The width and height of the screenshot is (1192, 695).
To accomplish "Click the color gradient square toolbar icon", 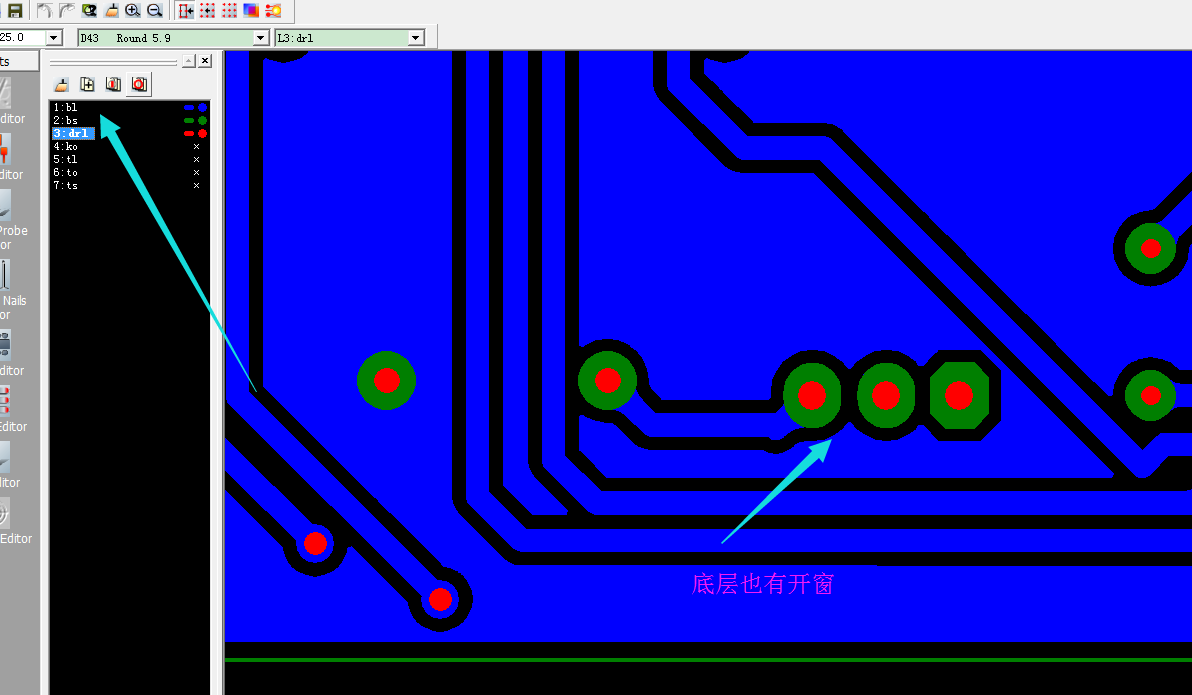I will 251,10.
